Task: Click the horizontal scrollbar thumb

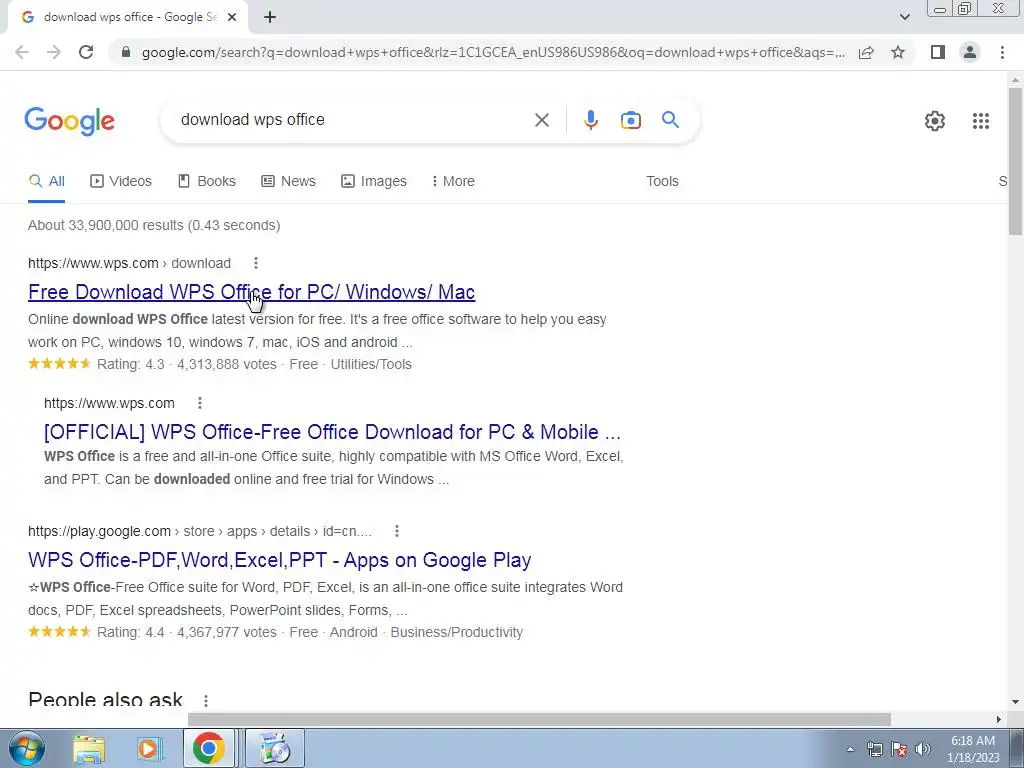Action: (539, 719)
